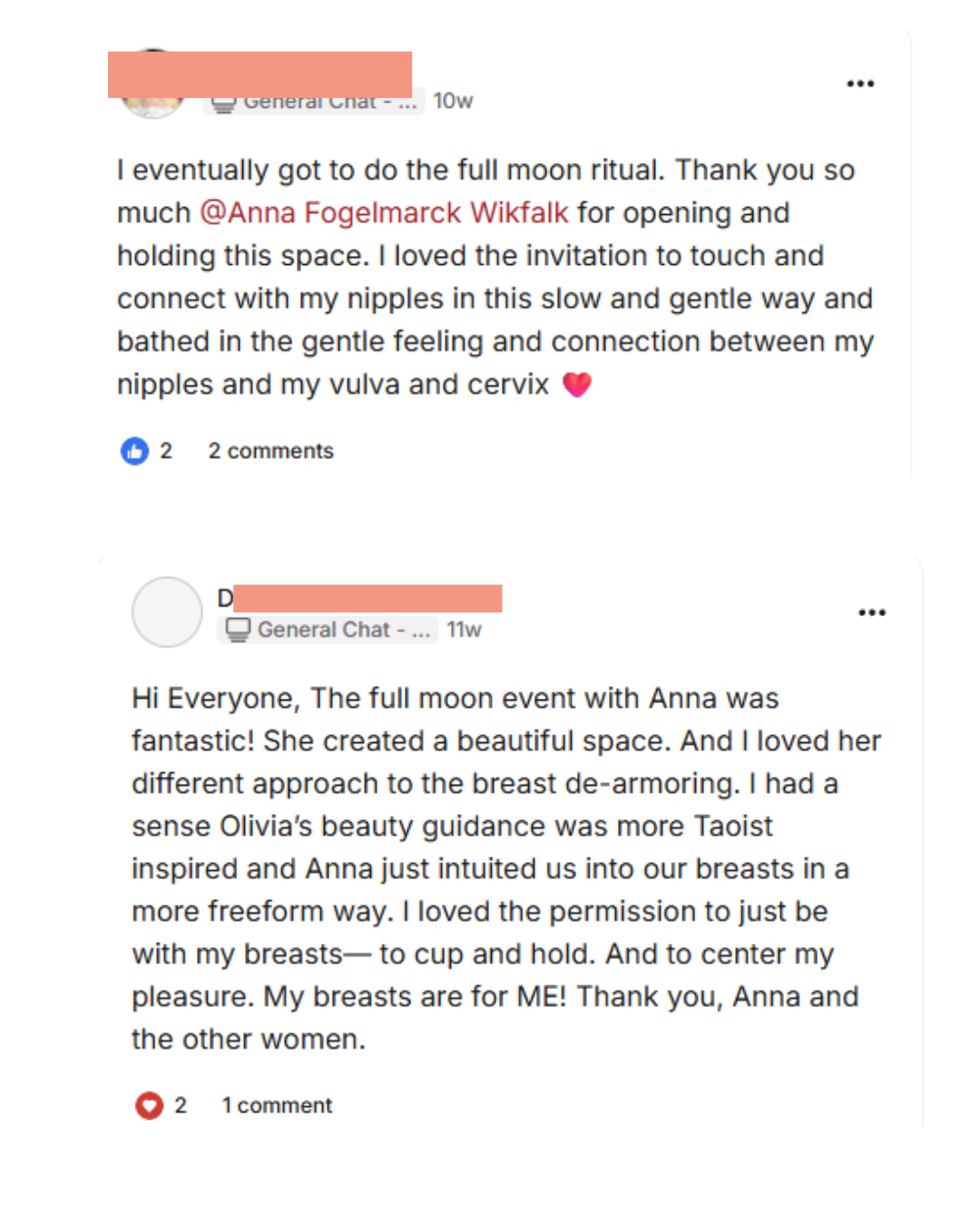Expand the "2 comments" thread
The image size is (980, 1225).
coord(270,451)
